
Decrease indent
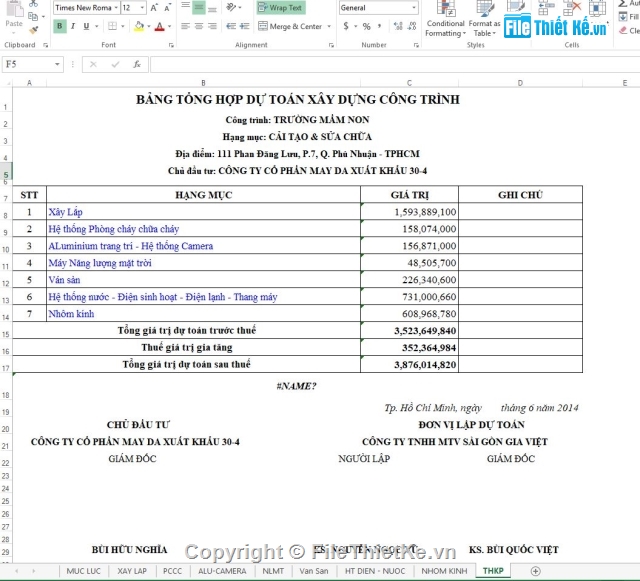point(231,26)
